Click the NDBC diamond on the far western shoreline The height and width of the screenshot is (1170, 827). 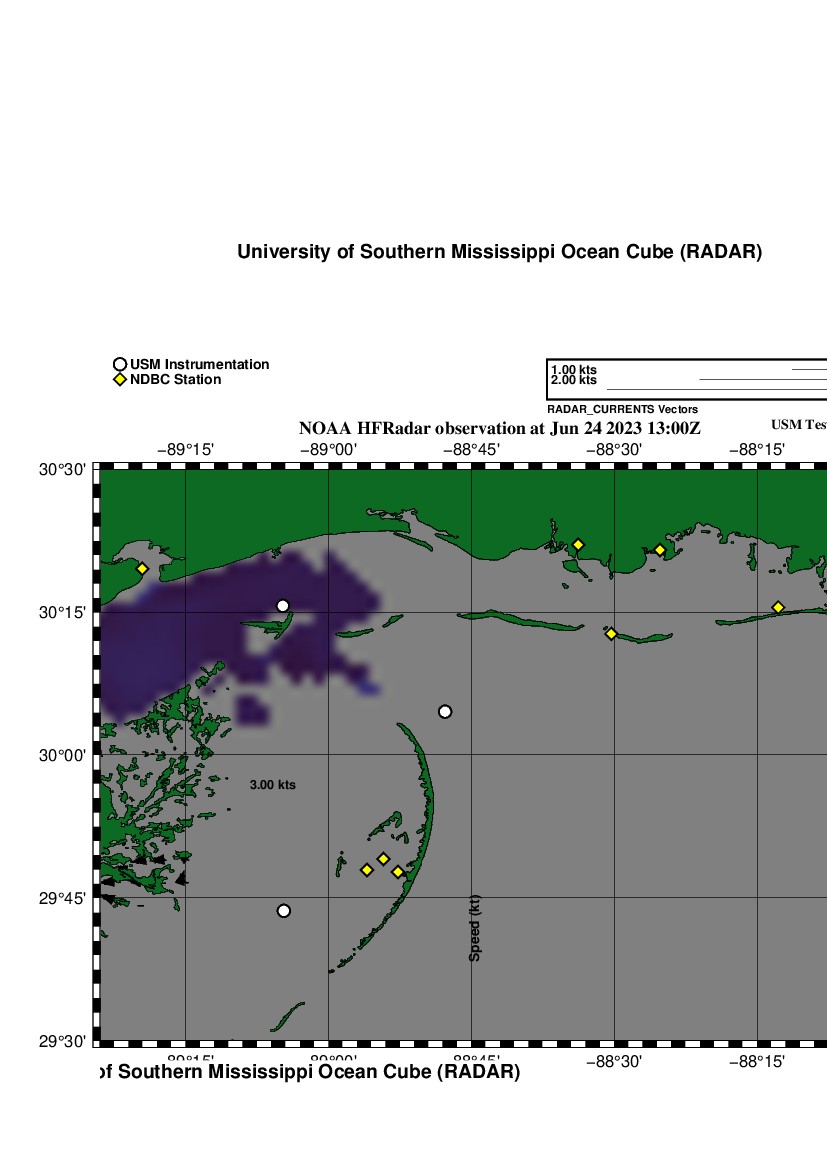(142, 569)
